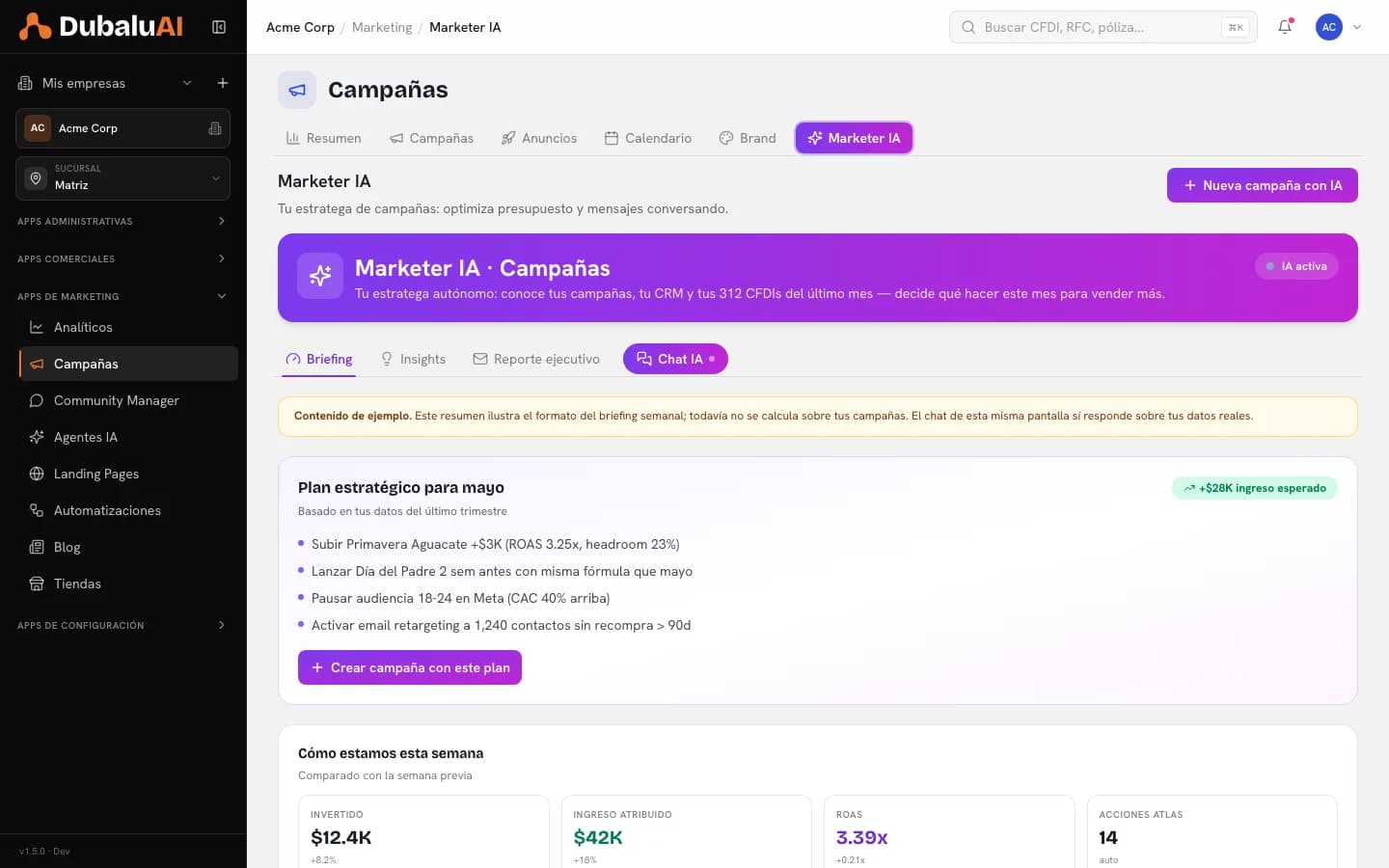Open Community Manager in sidebar

click(x=128, y=400)
